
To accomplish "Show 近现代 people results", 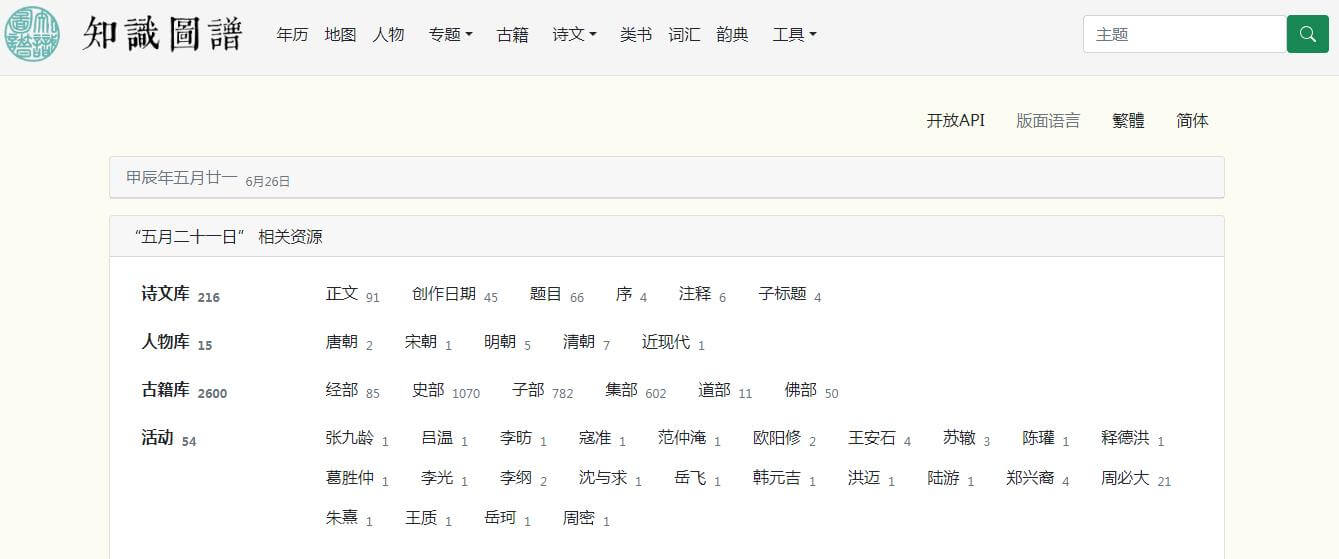I will click(x=666, y=342).
